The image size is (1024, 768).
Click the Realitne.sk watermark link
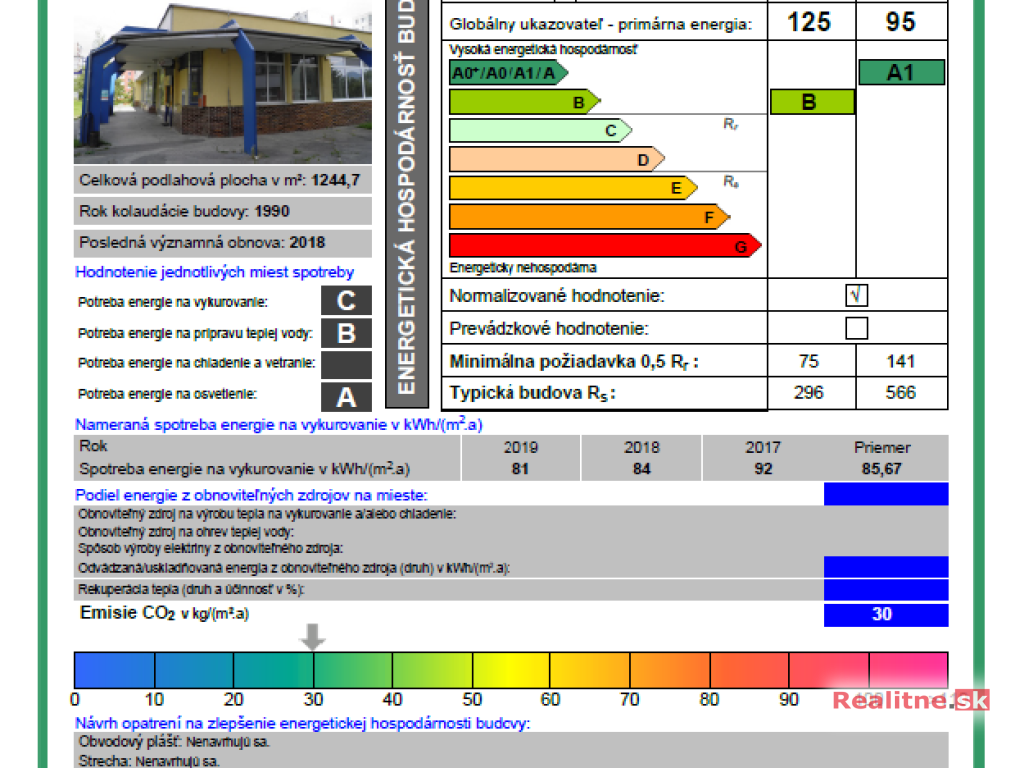[910, 700]
